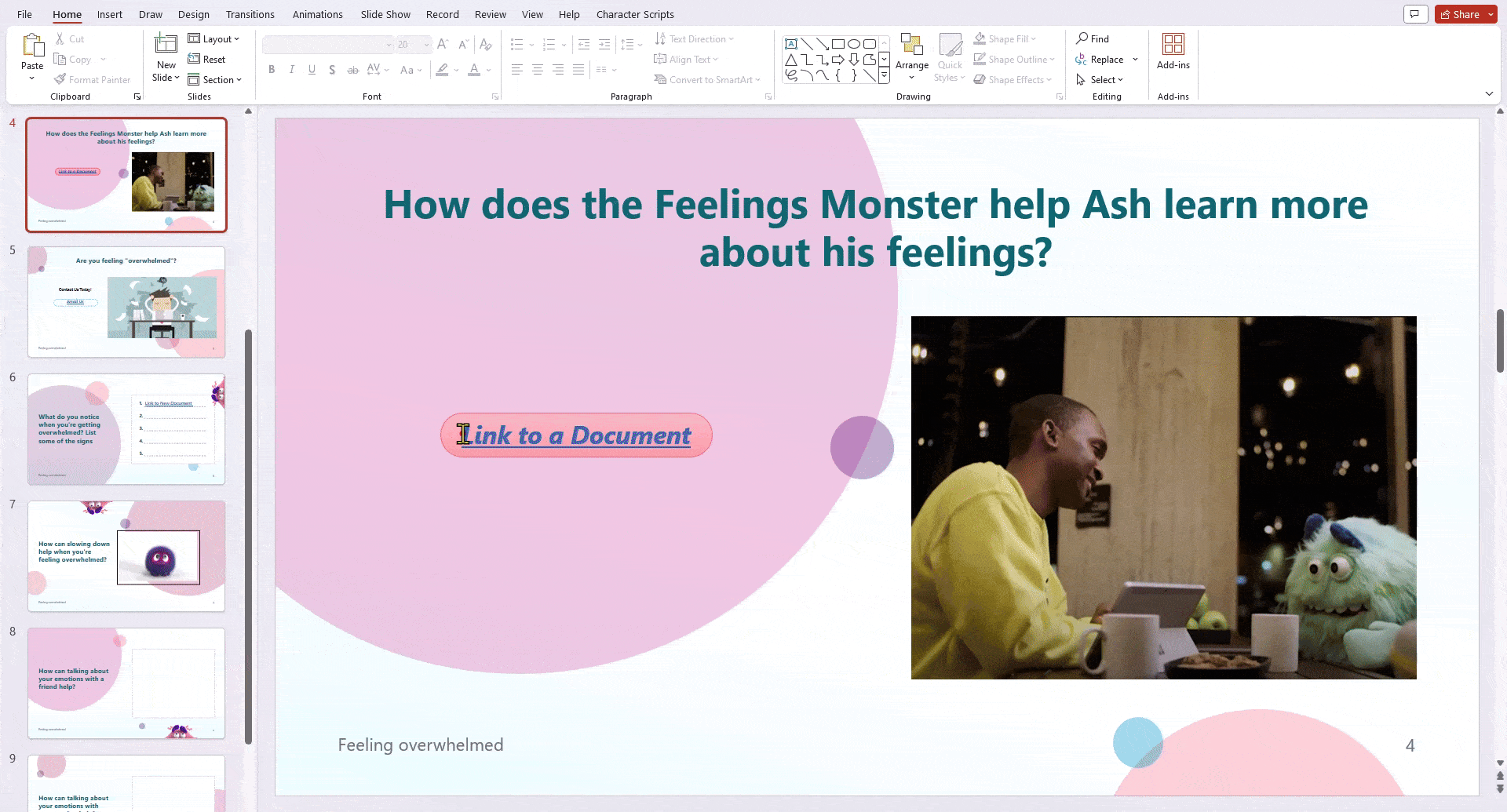Click the Increase Font Size icon
The image size is (1507, 812).
[x=441, y=44]
